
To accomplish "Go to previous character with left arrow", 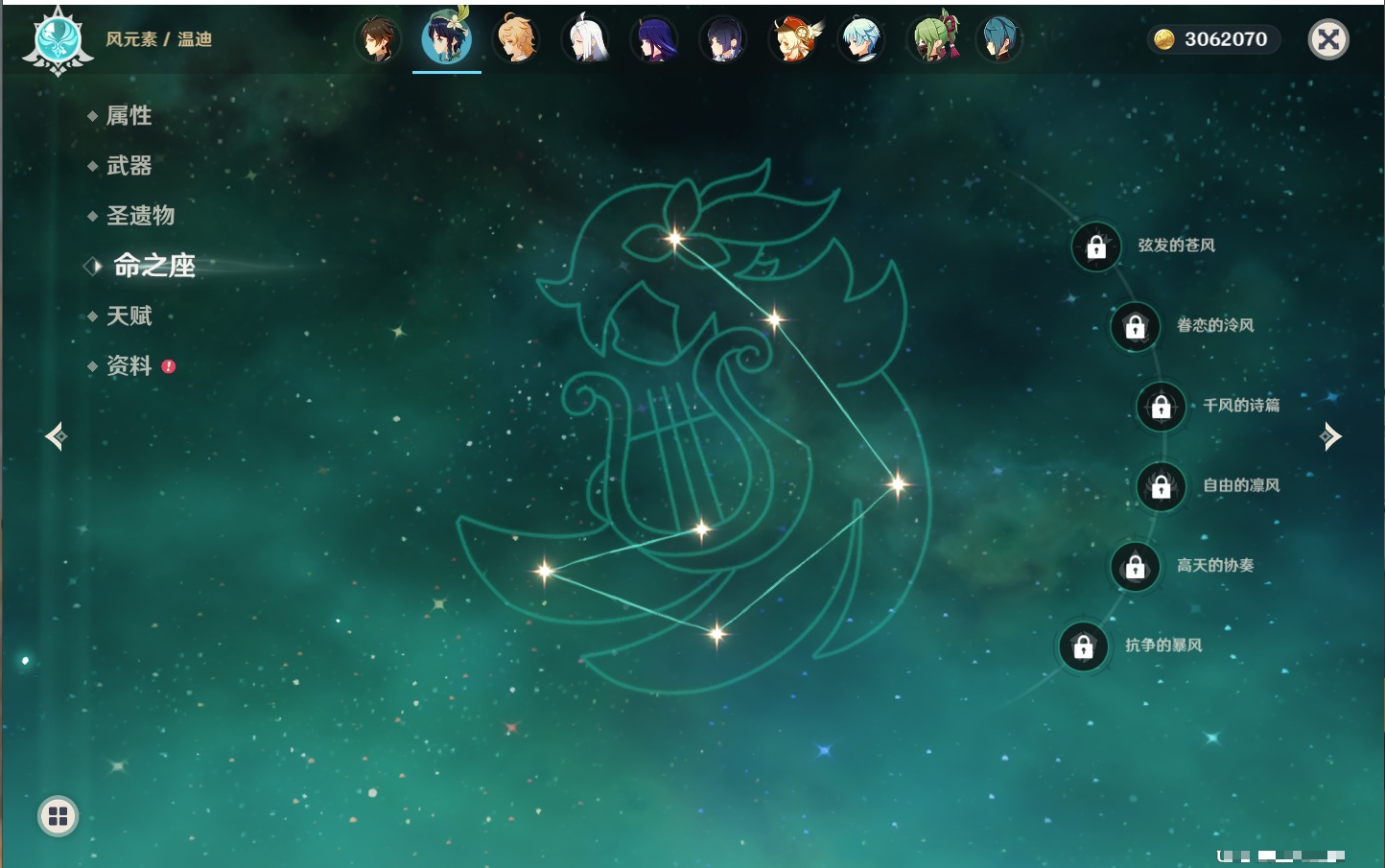I will click(x=56, y=436).
